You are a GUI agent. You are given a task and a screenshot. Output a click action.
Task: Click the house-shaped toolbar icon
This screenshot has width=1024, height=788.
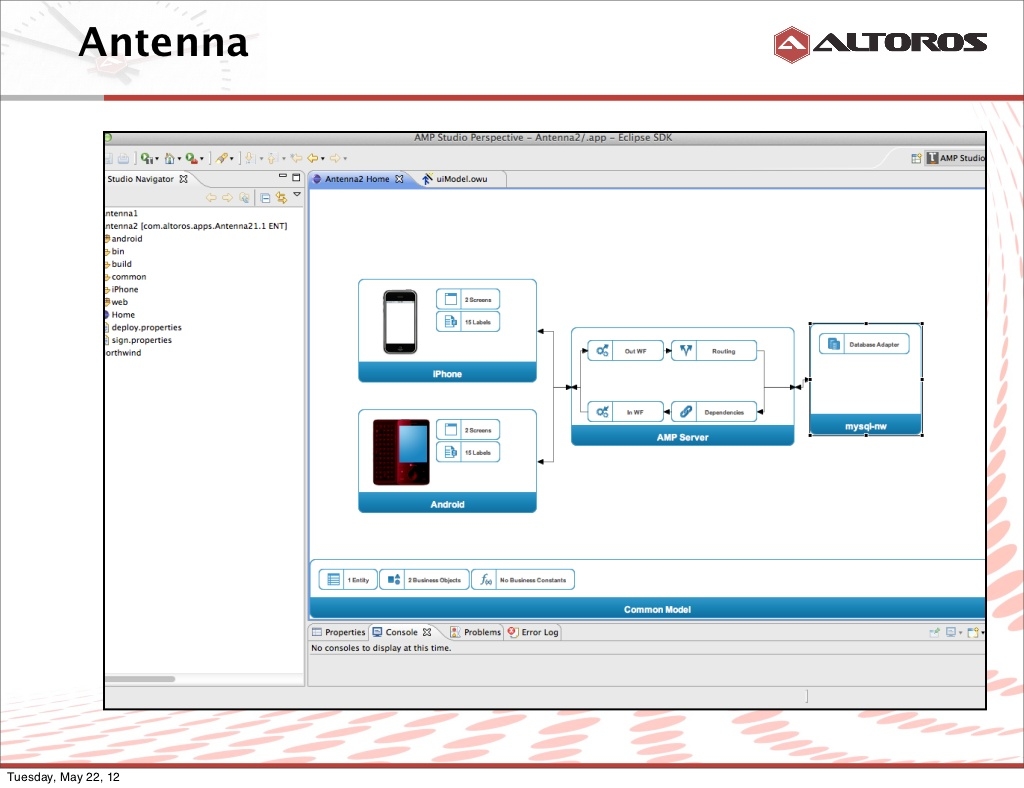169,158
